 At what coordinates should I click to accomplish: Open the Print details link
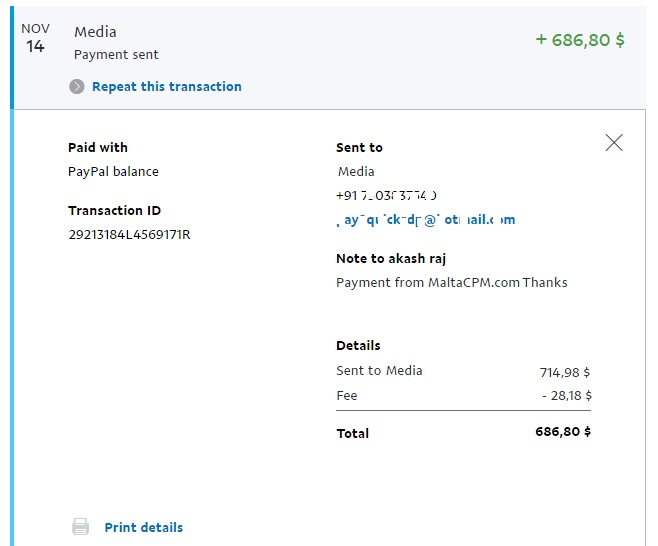pyautogui.click(x=144, y=527)
